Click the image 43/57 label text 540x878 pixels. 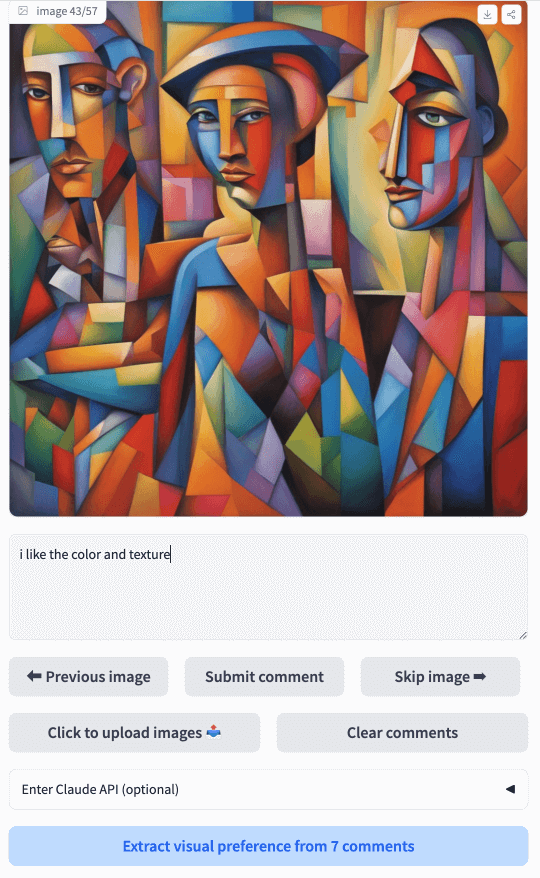tap(67, 11)
